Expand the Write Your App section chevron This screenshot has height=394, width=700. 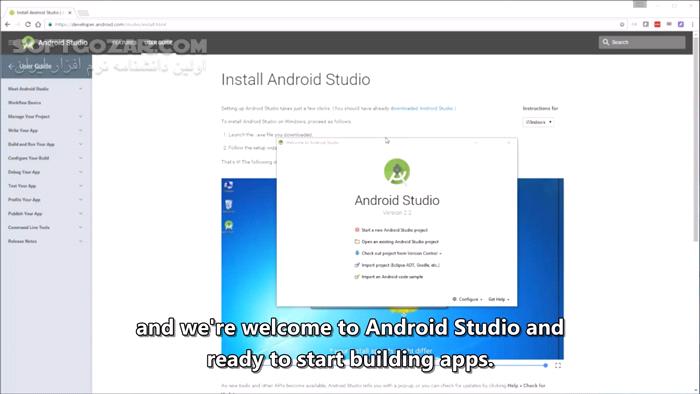coord(80,130)
